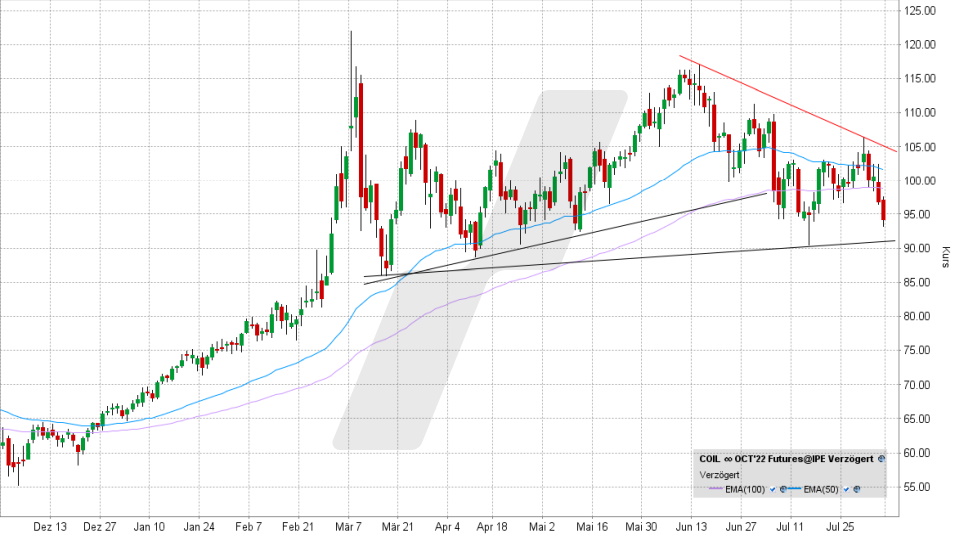This screenshot has width=960, height=540.
Task: Click the 'Jun 13' date label
Action: (691, 527)
